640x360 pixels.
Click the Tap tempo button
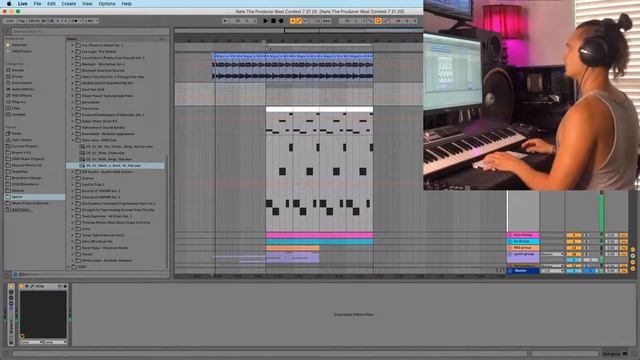coord(22,21)
